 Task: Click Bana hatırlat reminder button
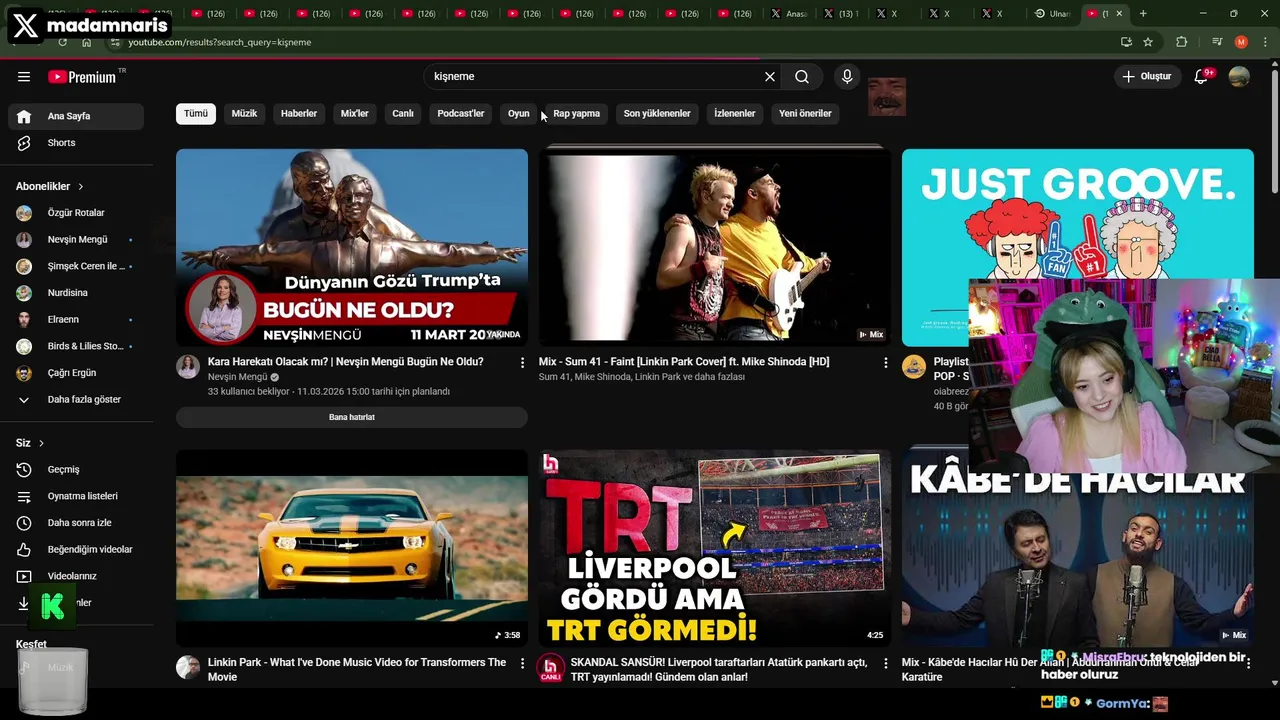352,417
